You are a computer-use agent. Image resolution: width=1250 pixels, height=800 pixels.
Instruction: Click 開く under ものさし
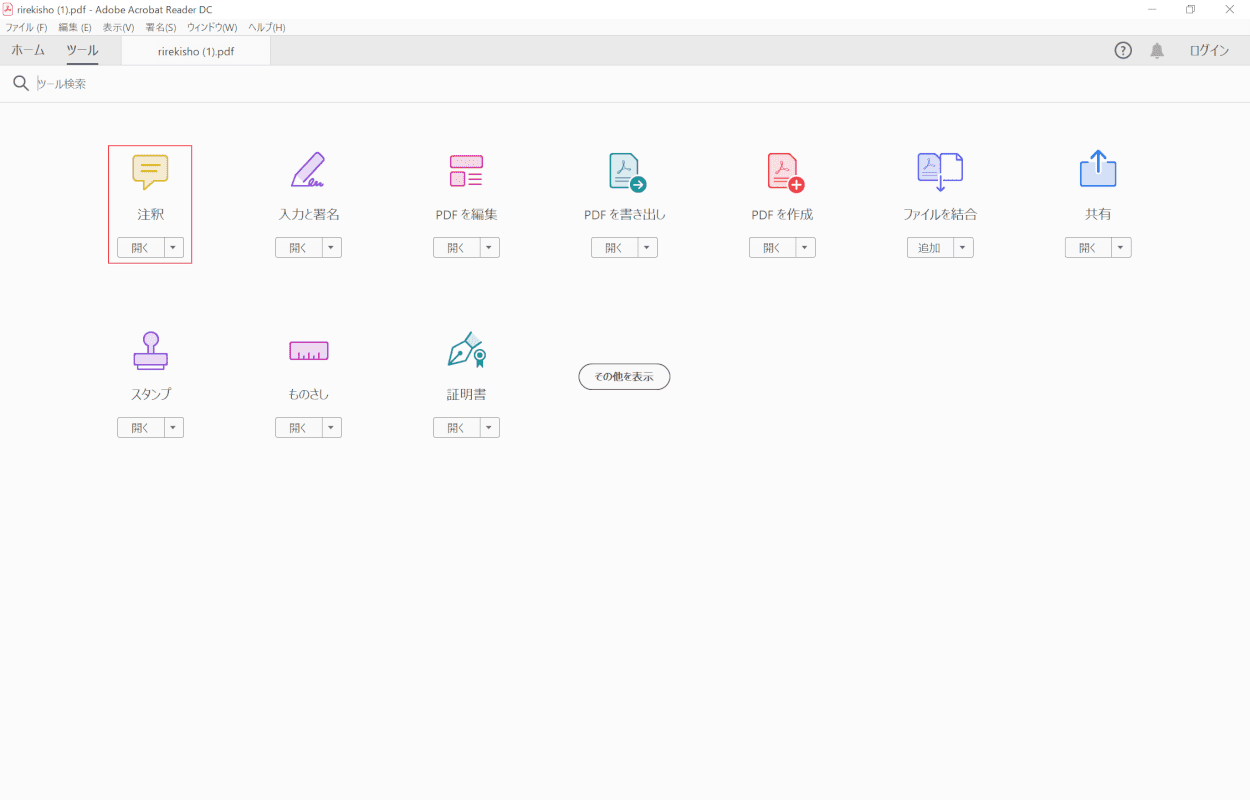click(x=298, y=428)
